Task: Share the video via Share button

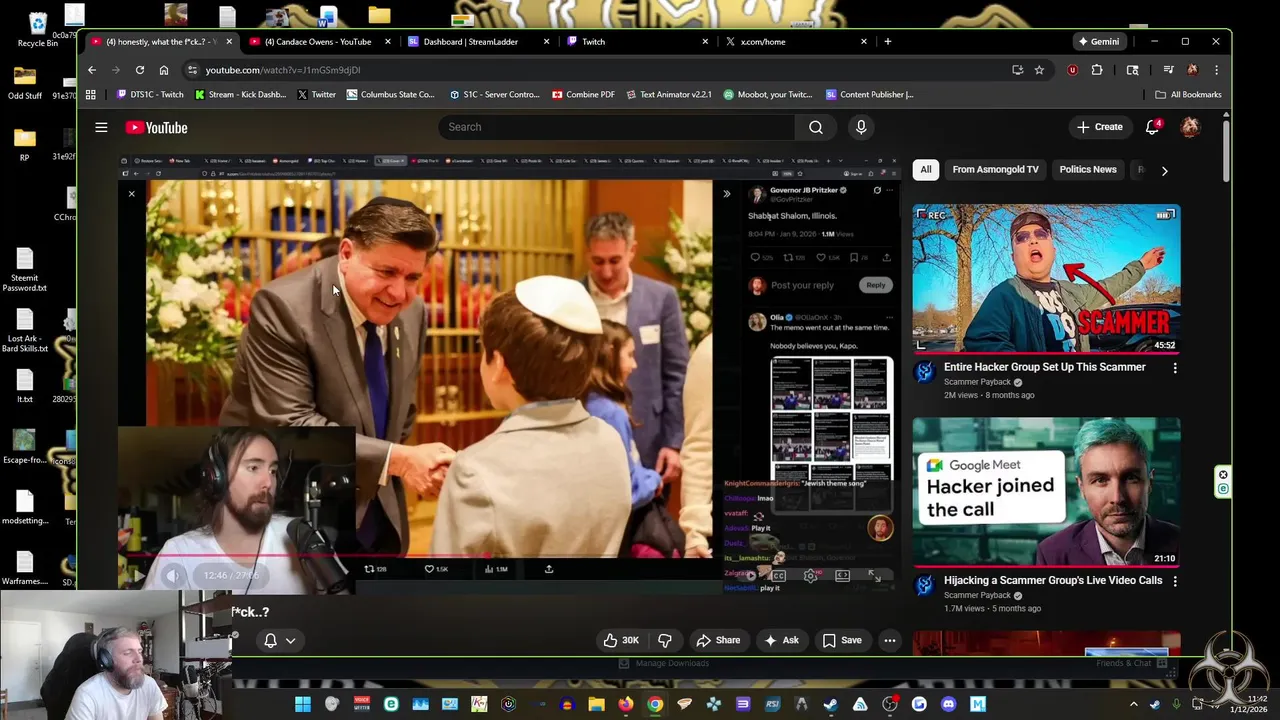Action: coord(718,640)
